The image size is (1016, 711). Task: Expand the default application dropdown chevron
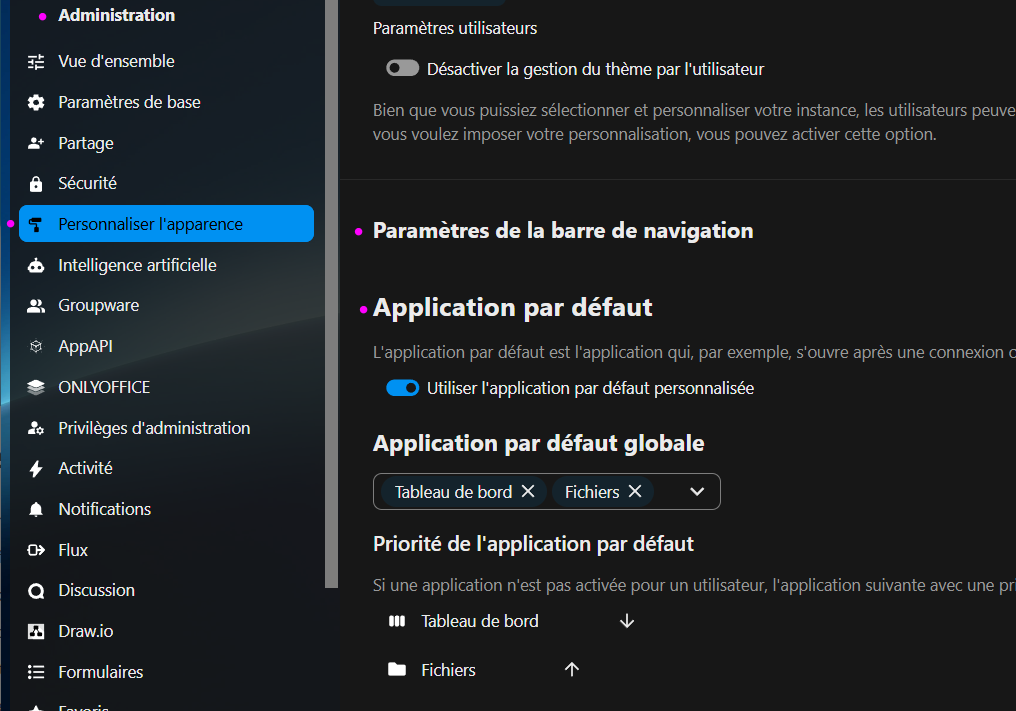(698, 492)
